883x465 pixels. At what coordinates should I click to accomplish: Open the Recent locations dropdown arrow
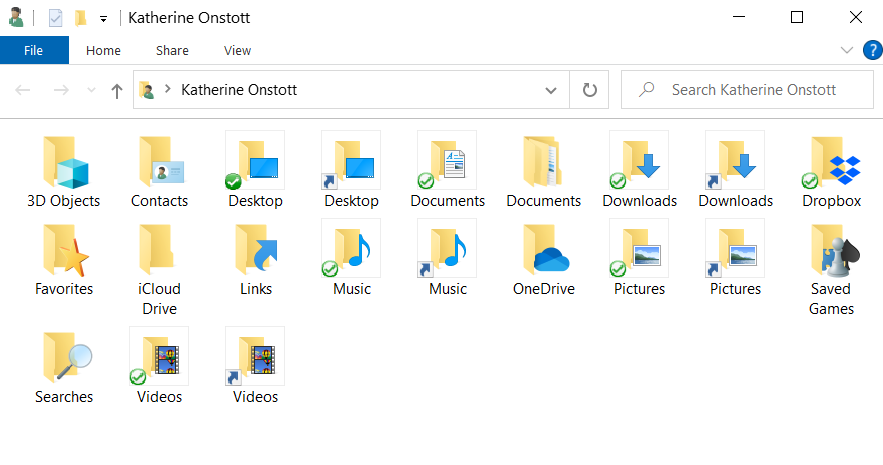coord(91,90)
